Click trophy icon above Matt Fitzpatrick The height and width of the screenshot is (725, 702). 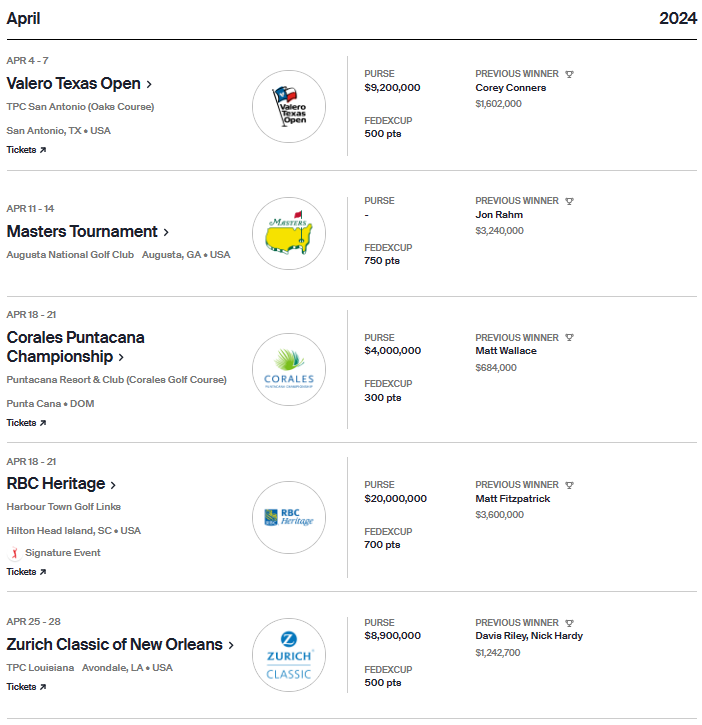click(569, 485)
